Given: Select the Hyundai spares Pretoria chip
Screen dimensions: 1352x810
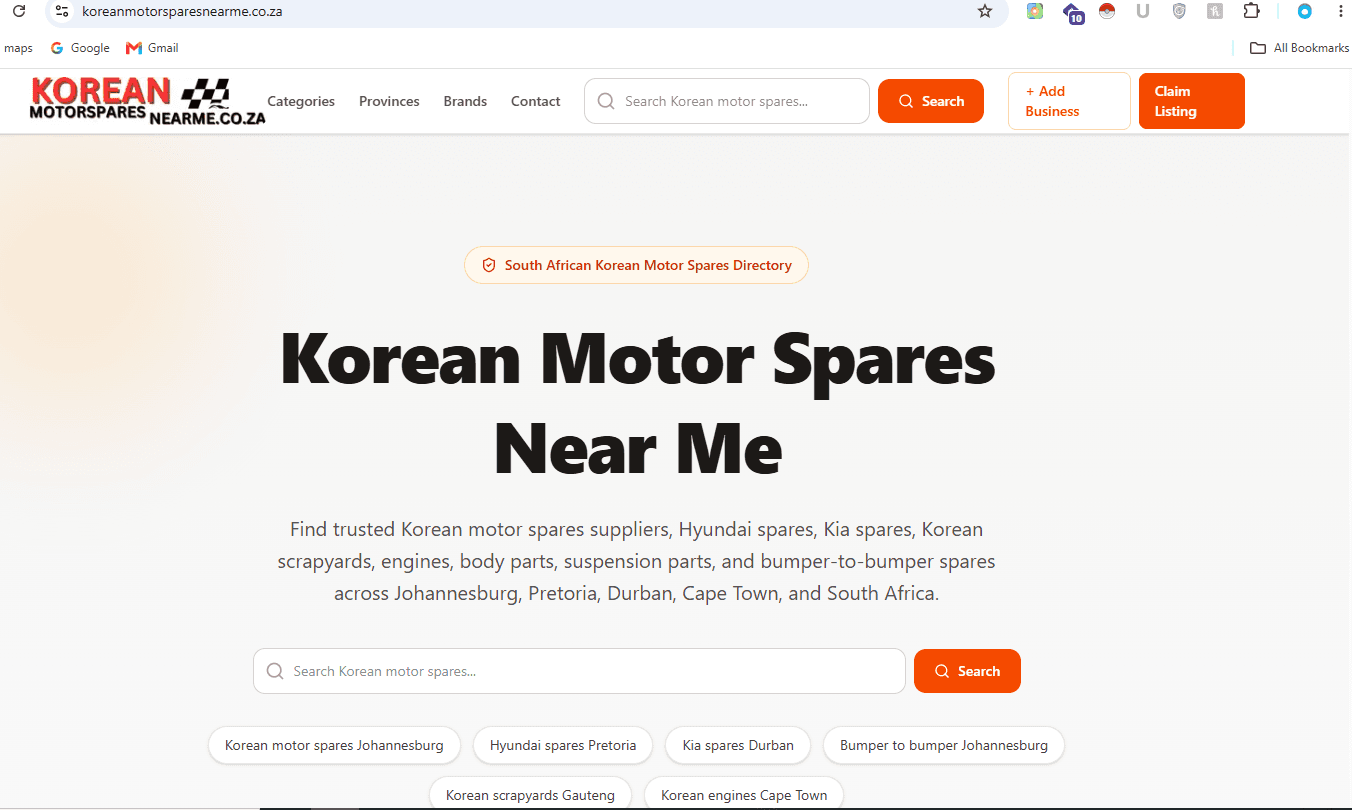Looking at the screenshot, I should pos(563,745).
